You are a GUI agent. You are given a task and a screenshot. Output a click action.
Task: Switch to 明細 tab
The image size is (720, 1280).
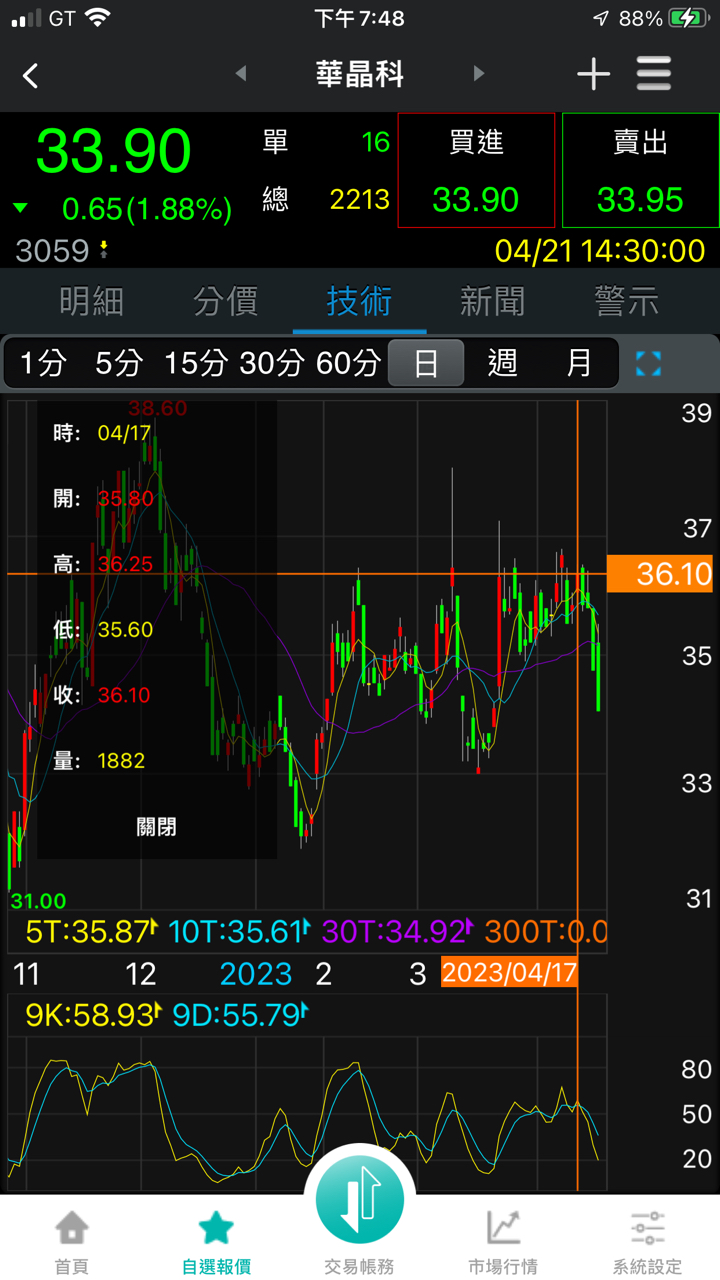click(91, 301)
